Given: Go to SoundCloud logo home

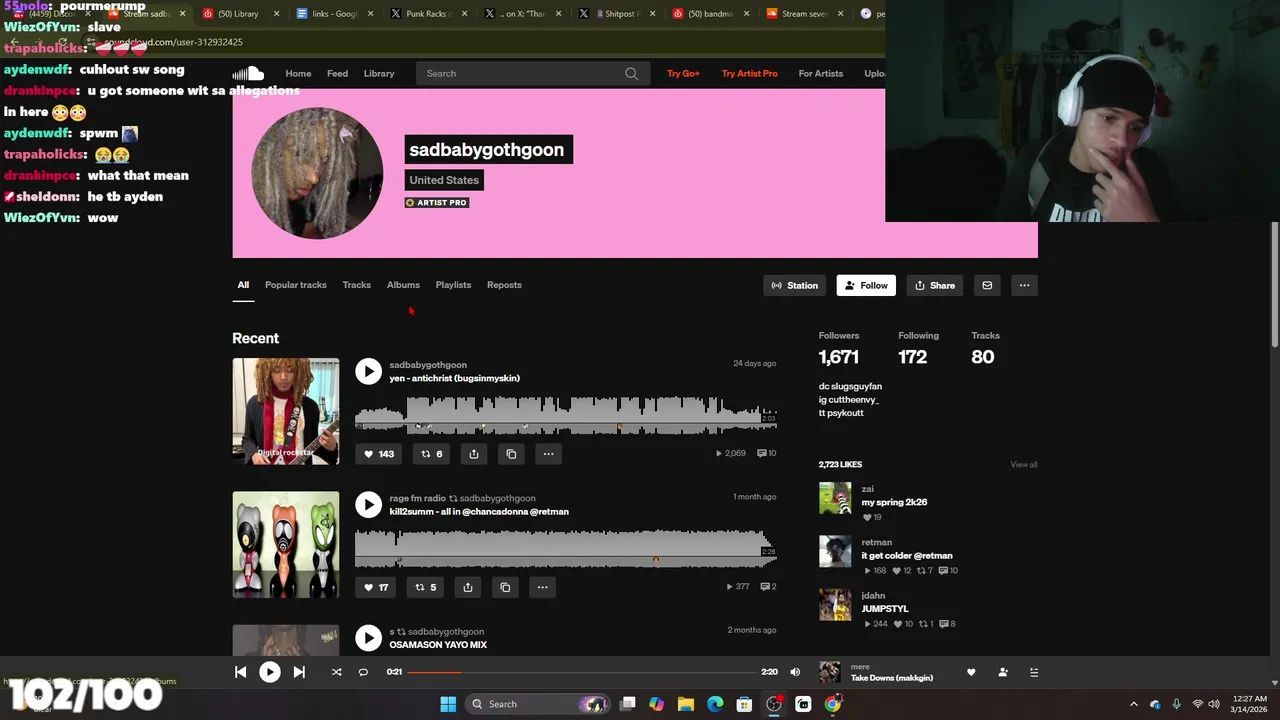Looking at the screenshot, I should click(x=248, y=73).
